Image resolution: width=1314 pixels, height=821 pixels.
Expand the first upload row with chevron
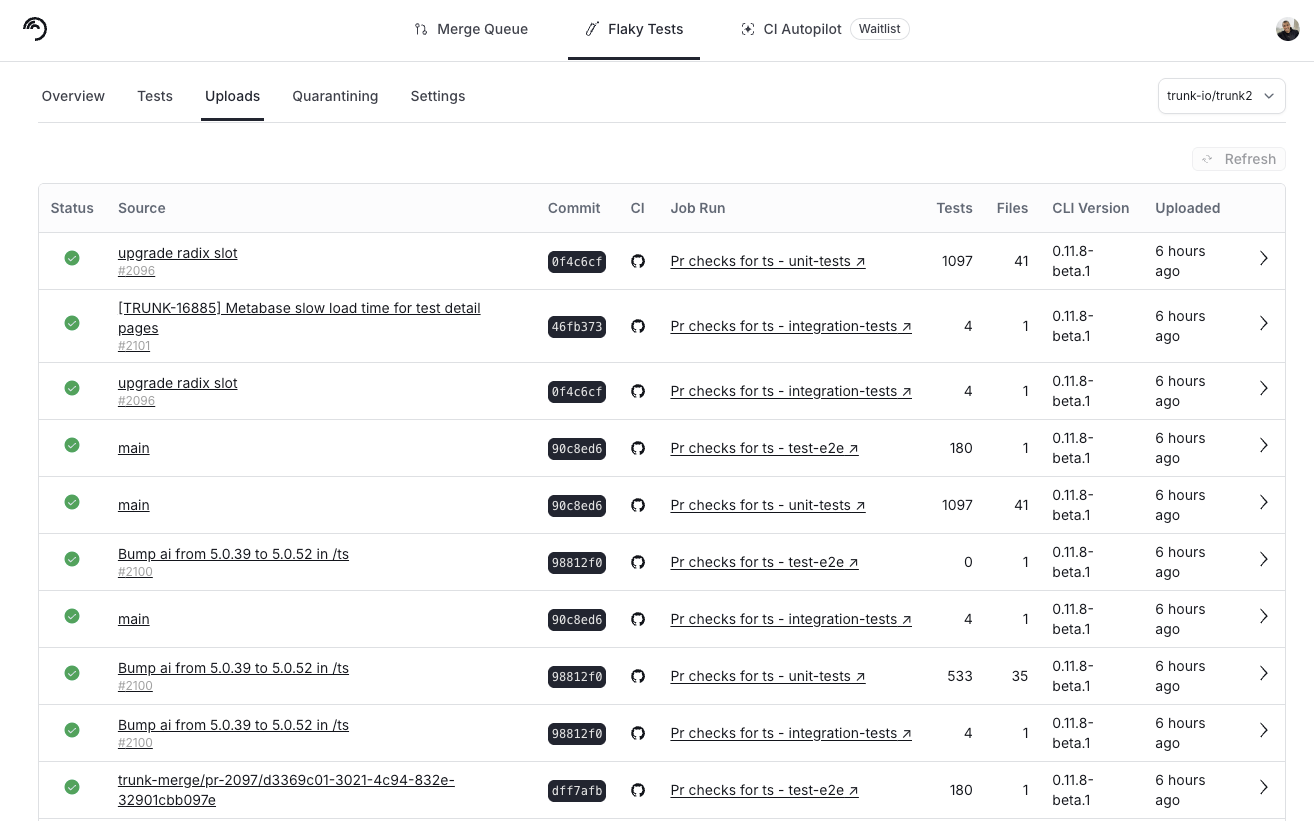pyautogui.click(x=1263, y=258)
